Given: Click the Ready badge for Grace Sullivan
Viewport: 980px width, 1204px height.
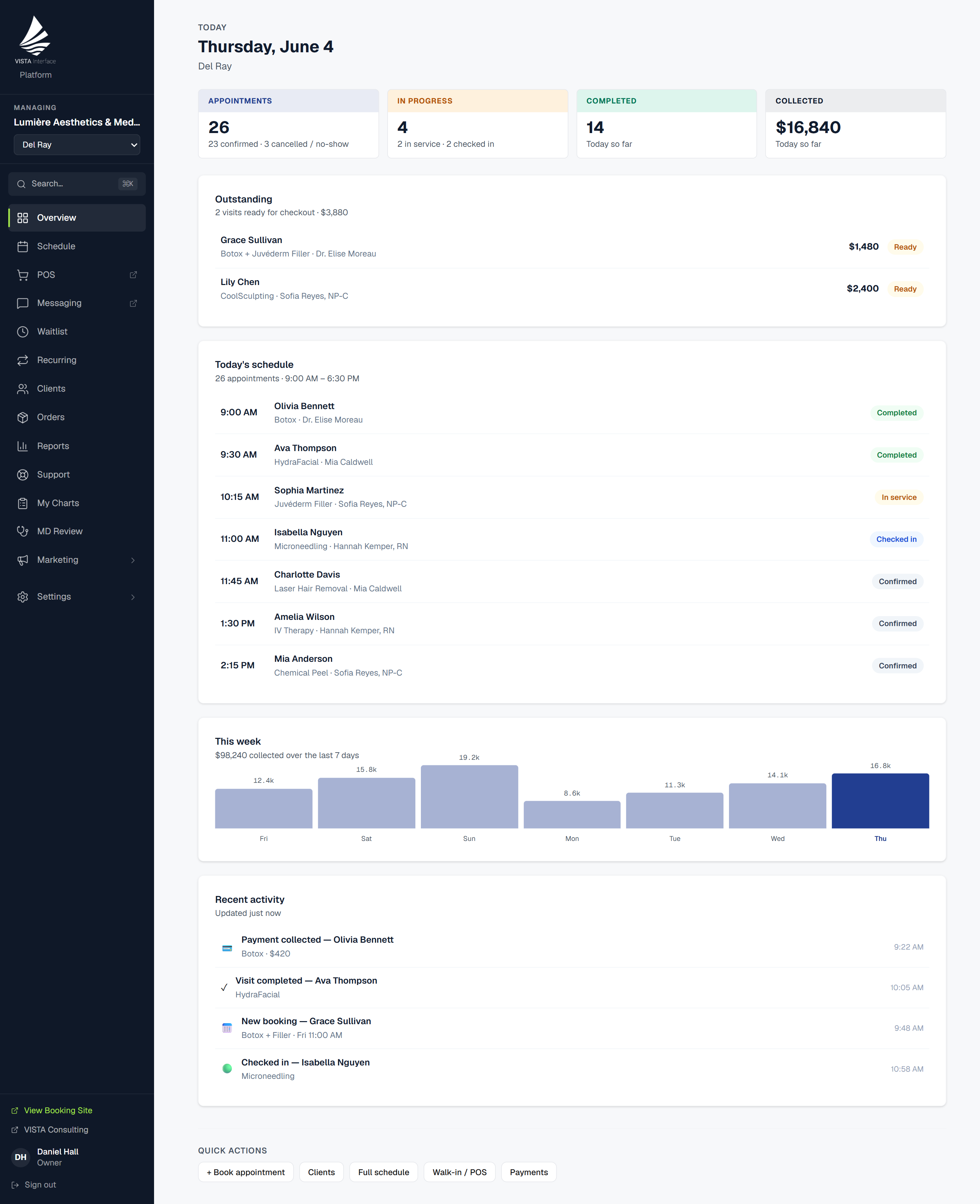Looking at the screenshot, I should coord(905,247).
